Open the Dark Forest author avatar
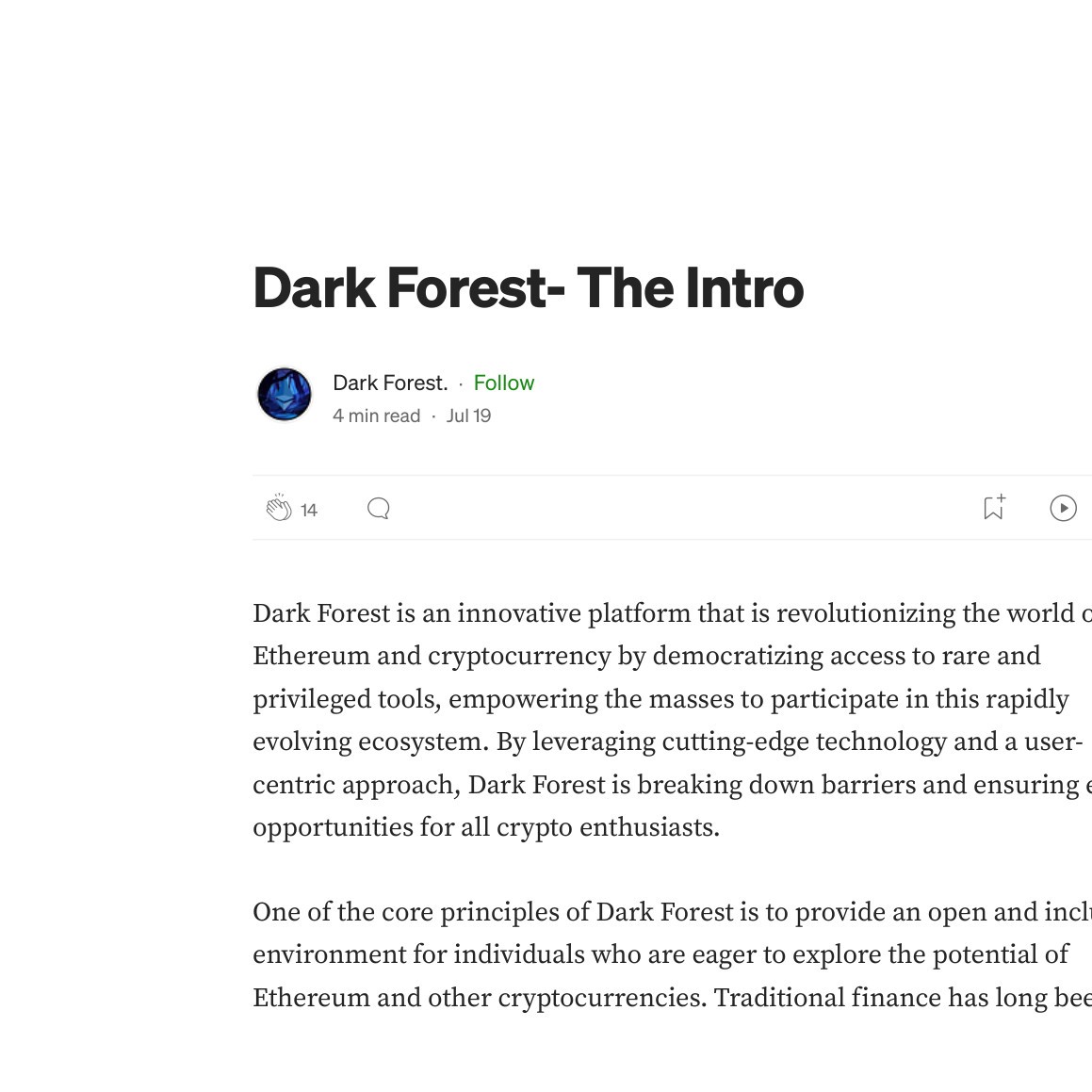Image resolution: width=1092 pixels, height=1092 pixels. click(285, 394)
